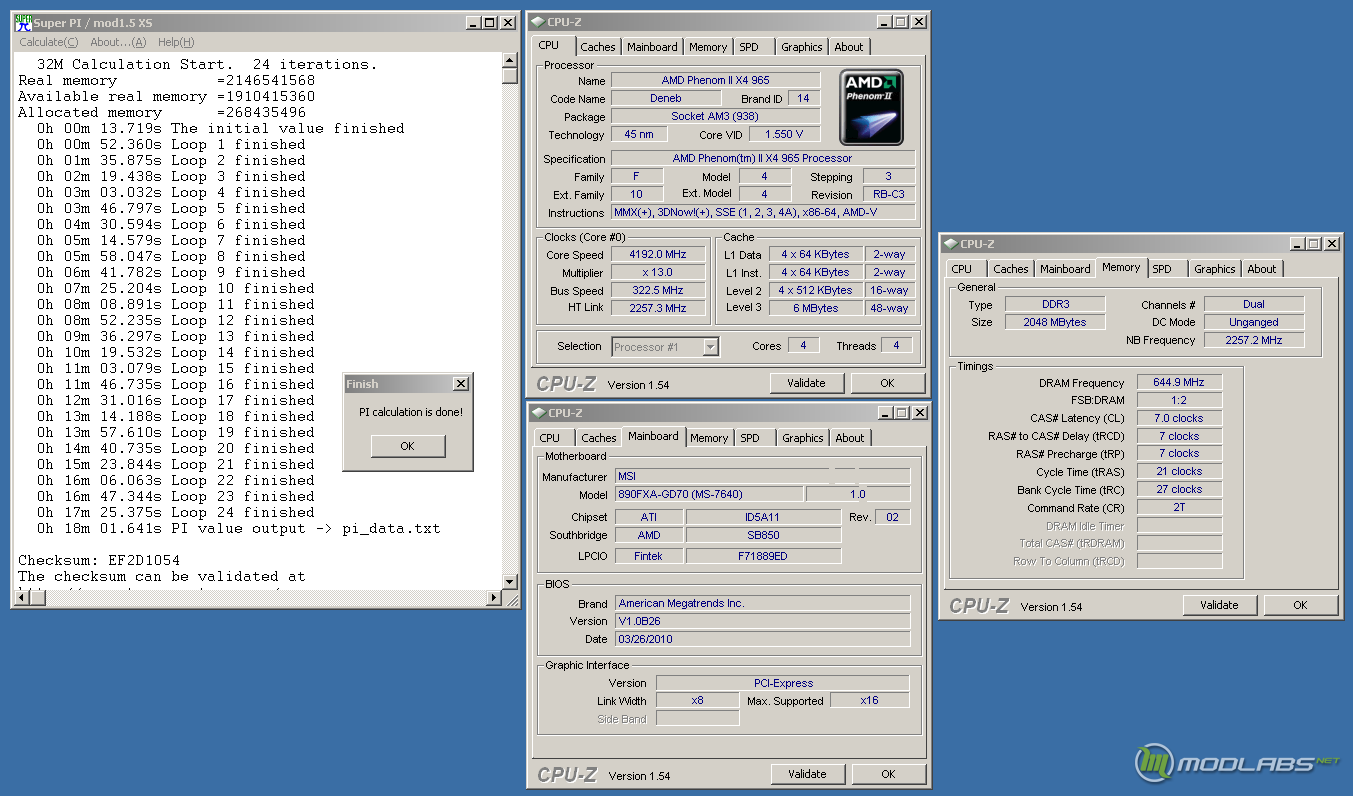Open About tab in CPU window
The width and height of the screenshot is (1353, 796).
(849, 47)
